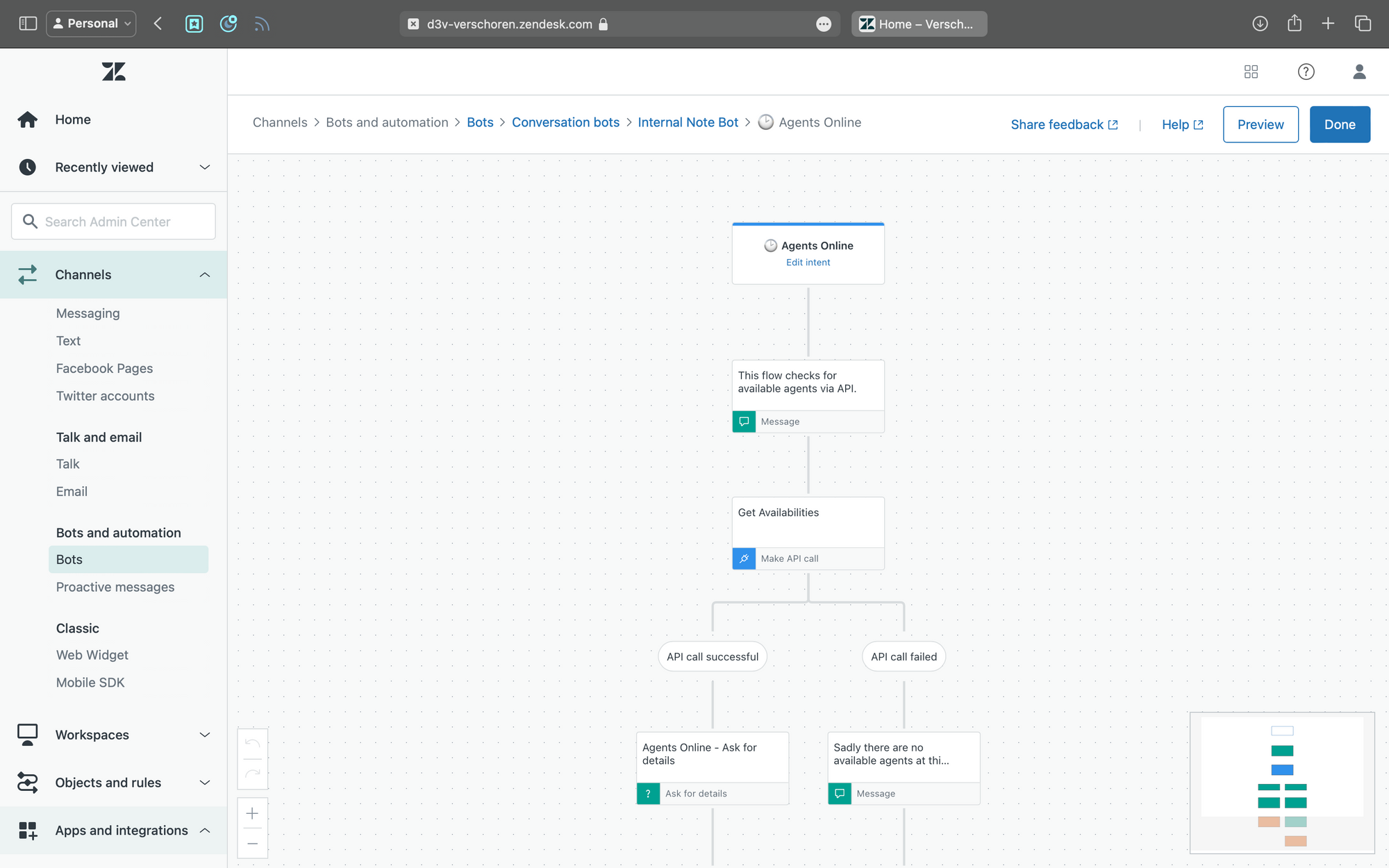This screenshot has width=1389, height=868.
Task: Focus the Search Admin Center field
Action: pos(114,222)
